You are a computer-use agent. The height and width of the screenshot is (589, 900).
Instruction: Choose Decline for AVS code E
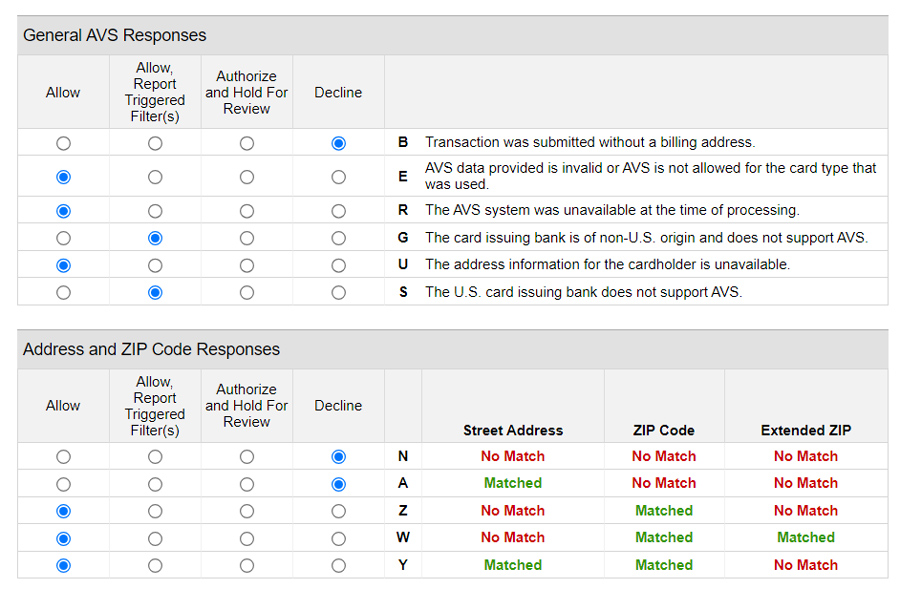coord(338,177)
